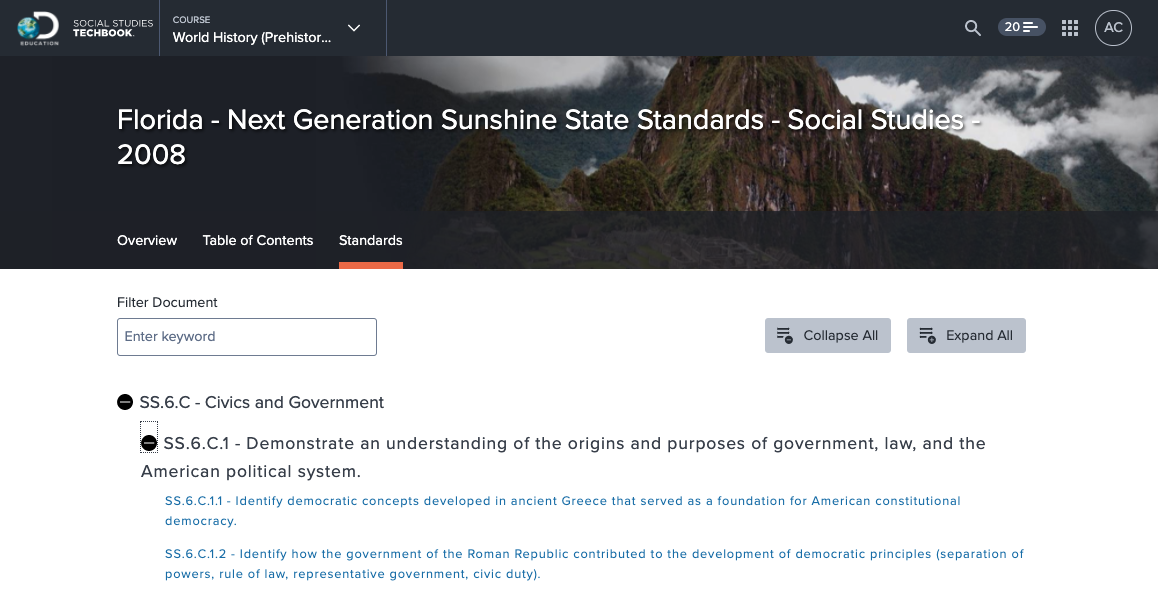Collapse the SS.6.C.1 standard group

click(149, 443)
